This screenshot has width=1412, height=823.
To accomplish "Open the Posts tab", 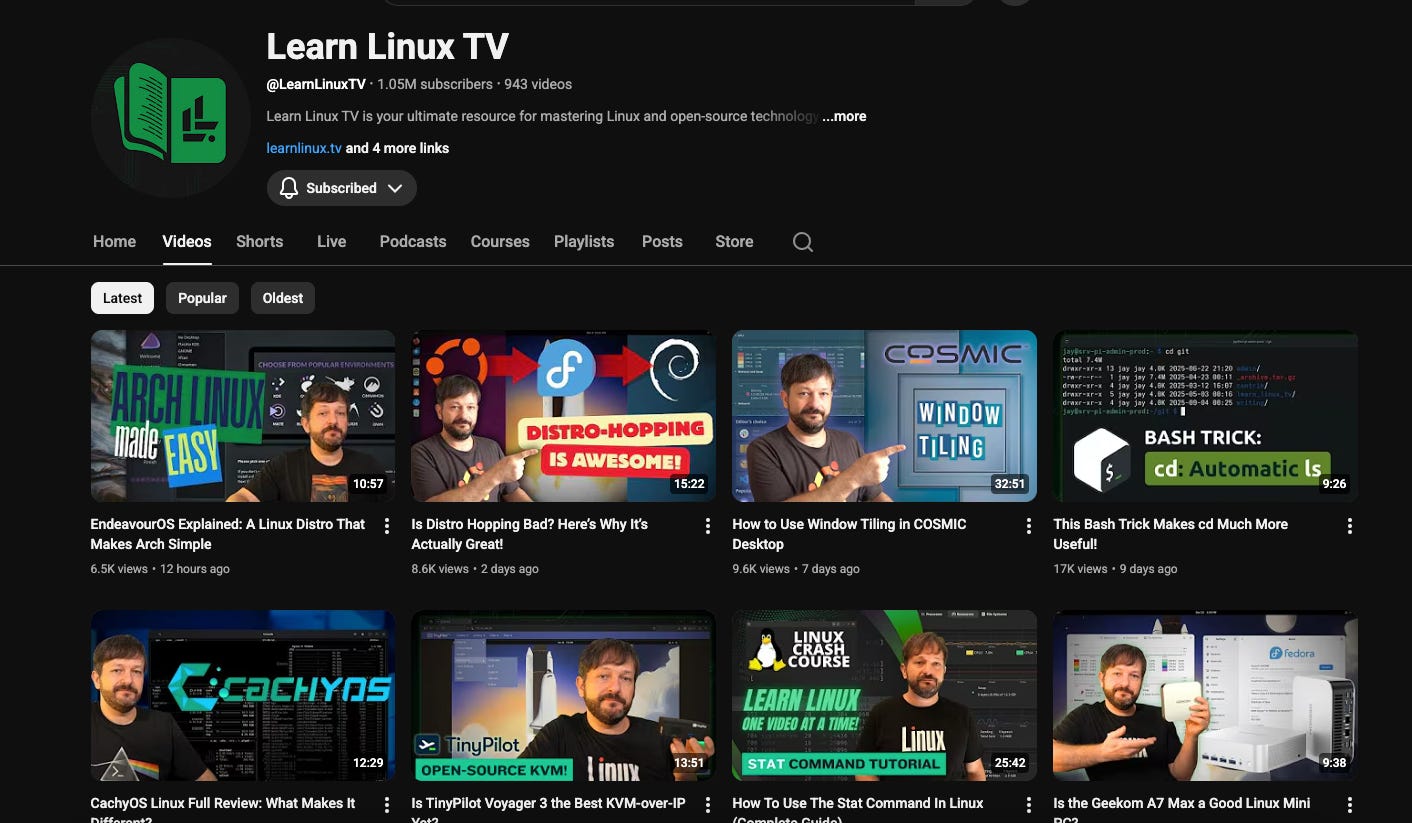I will click(662, 242).
